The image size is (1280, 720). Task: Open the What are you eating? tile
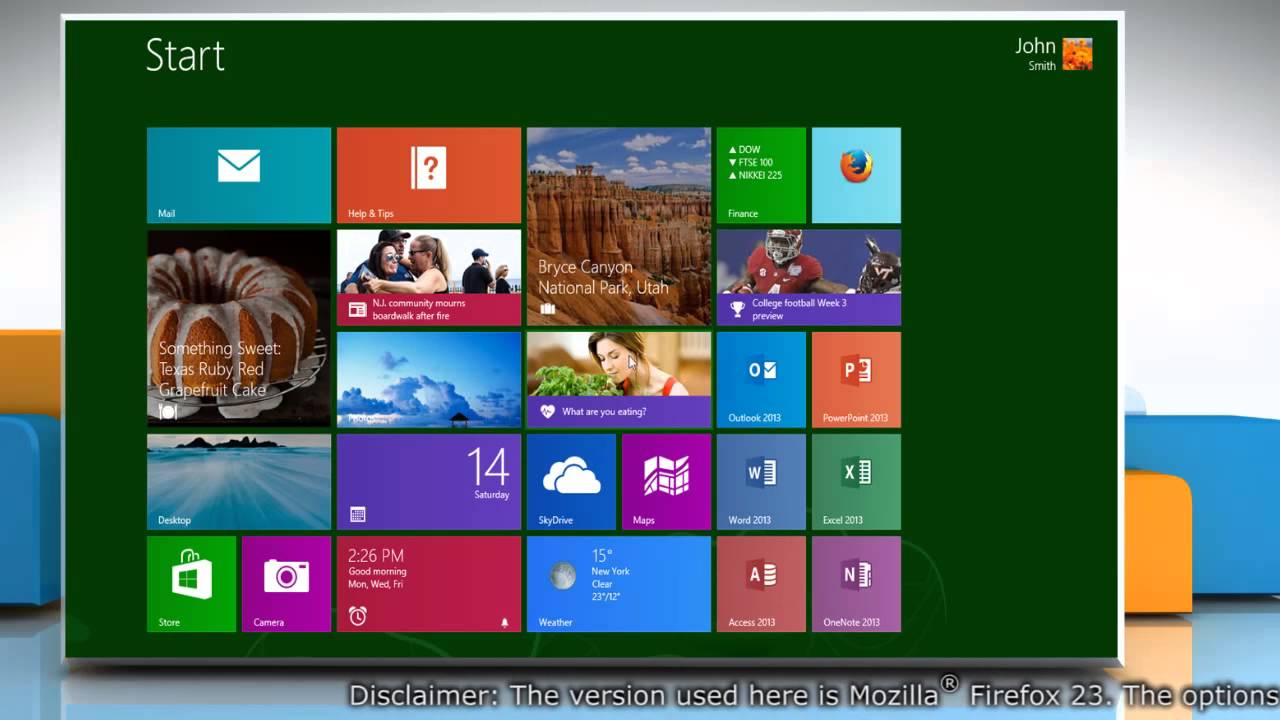619,380
